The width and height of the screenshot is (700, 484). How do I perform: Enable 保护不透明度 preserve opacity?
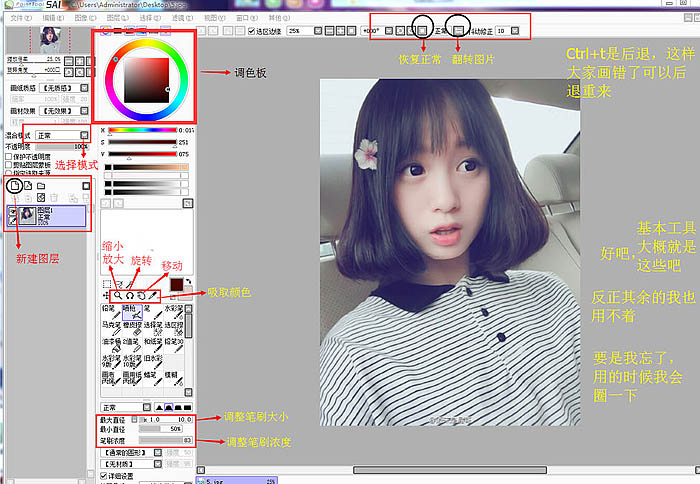pyautogui.click(x=8, y=156)
